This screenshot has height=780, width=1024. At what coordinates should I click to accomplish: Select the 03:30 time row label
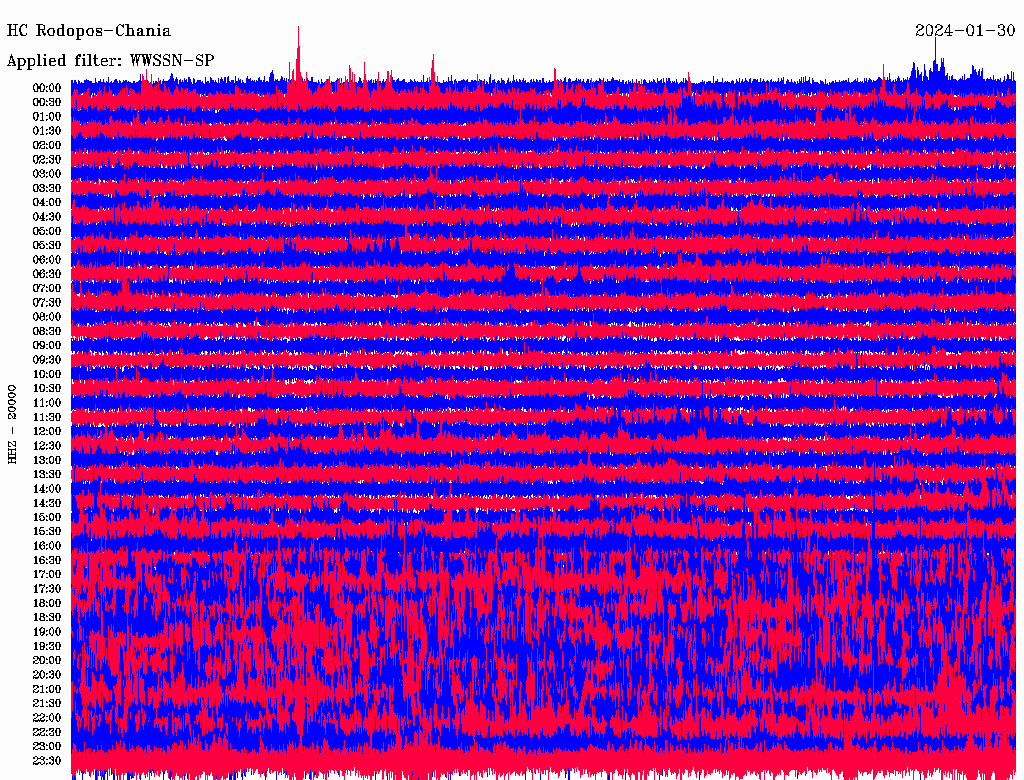pos(47,188)
